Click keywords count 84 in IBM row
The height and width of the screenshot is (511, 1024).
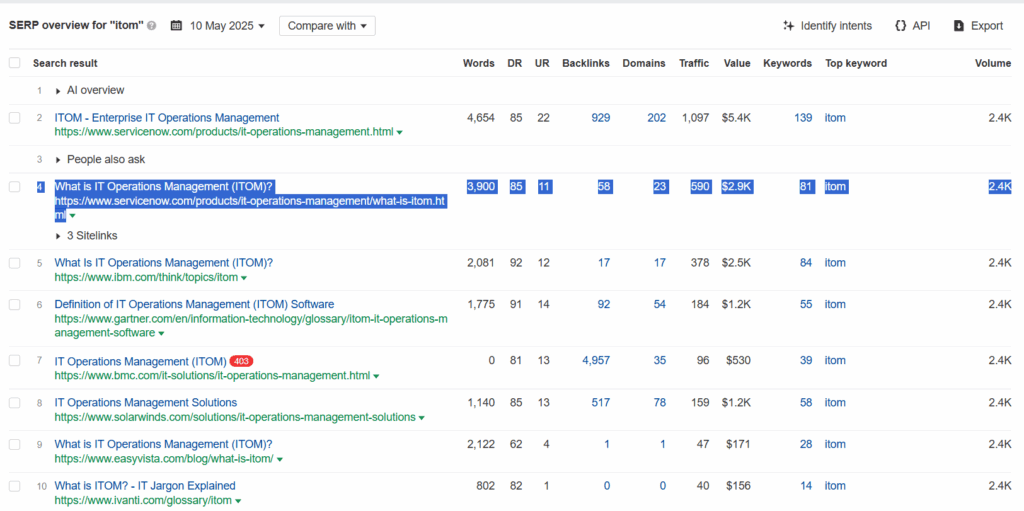click(x=806, y=263)
